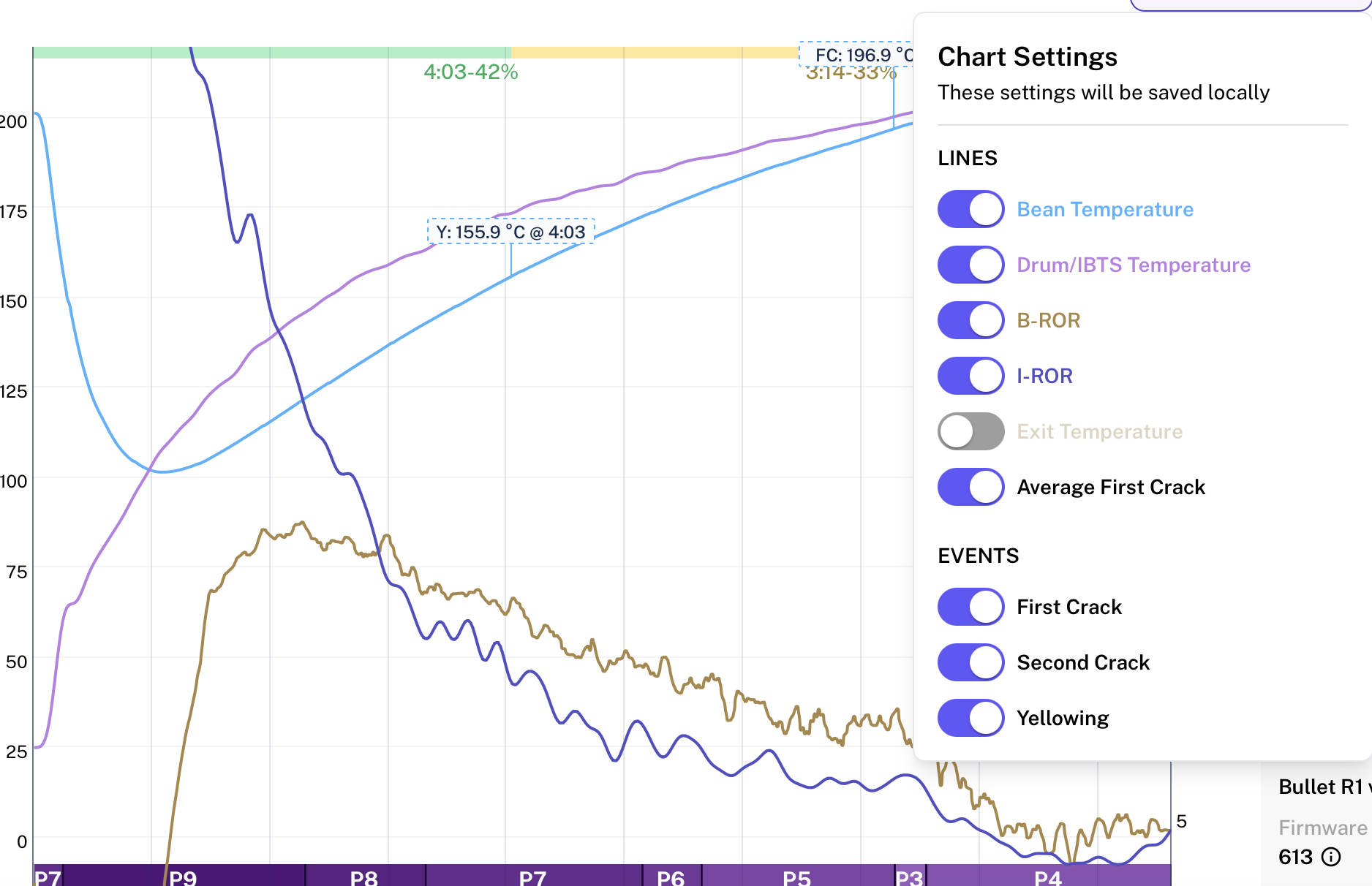
Task: Disable the First Crack event toggle
Action: point(970,607)
